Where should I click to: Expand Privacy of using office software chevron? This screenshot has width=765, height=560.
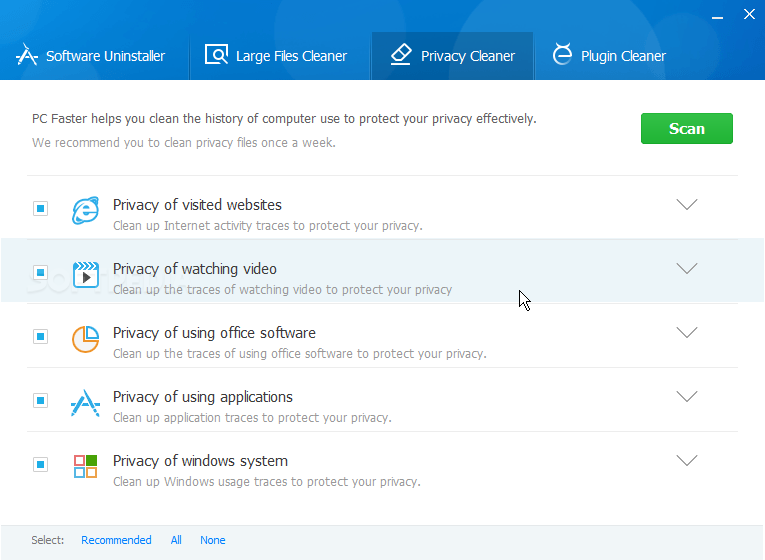coord(686,333)
